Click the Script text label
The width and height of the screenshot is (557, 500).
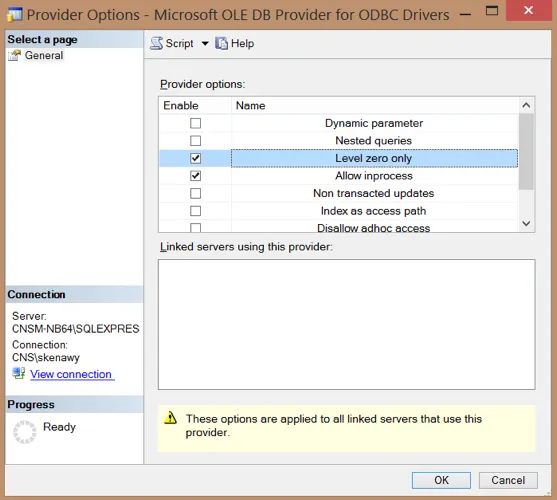coord(180,43)
